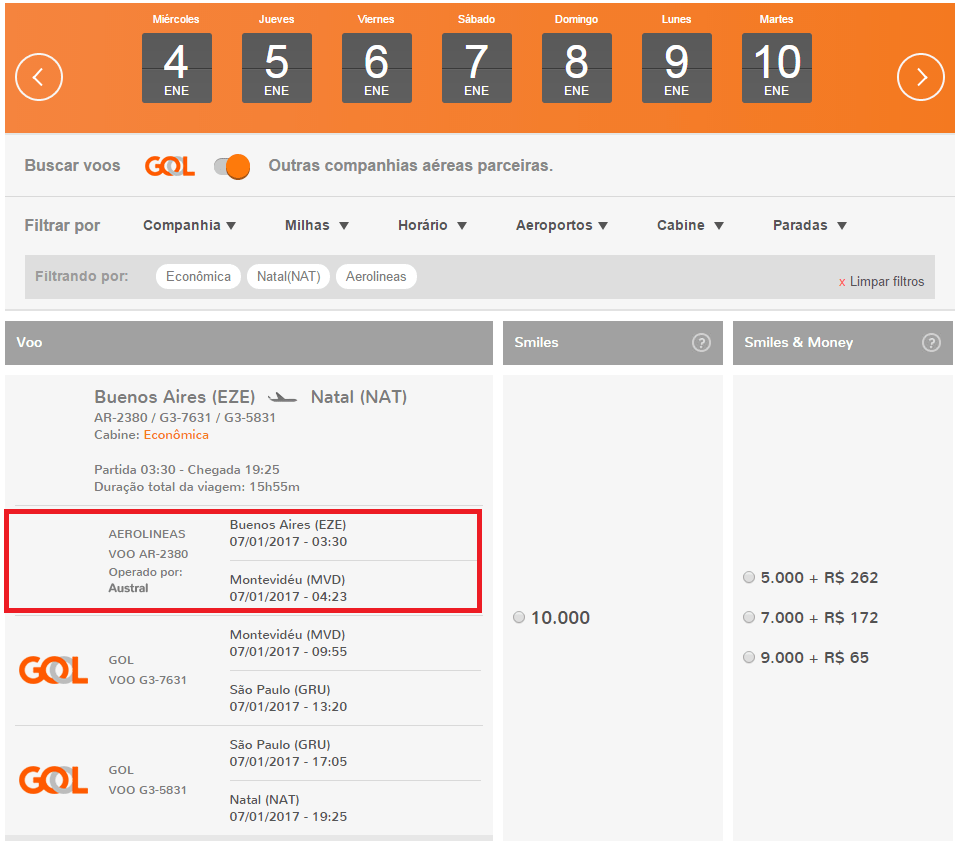Screen dimensions: 958x841
Task: Clear all filters with Limpar filtros
Action: point(881,282)
